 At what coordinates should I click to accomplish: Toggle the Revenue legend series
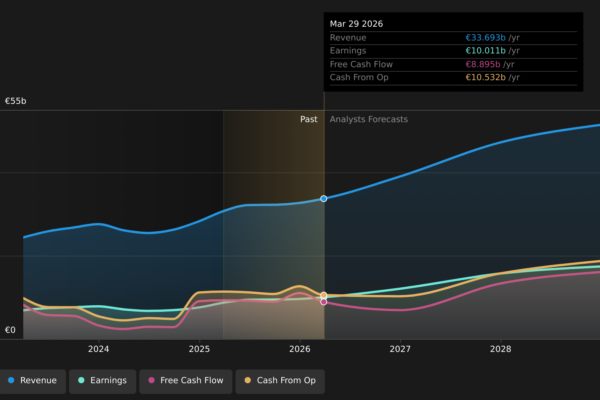point(33,381)
